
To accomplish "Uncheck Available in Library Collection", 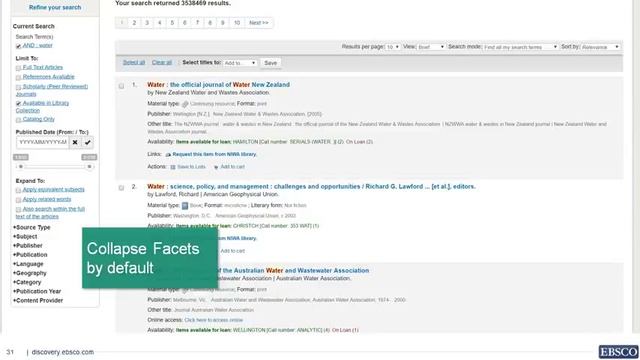I will point(18,104).
